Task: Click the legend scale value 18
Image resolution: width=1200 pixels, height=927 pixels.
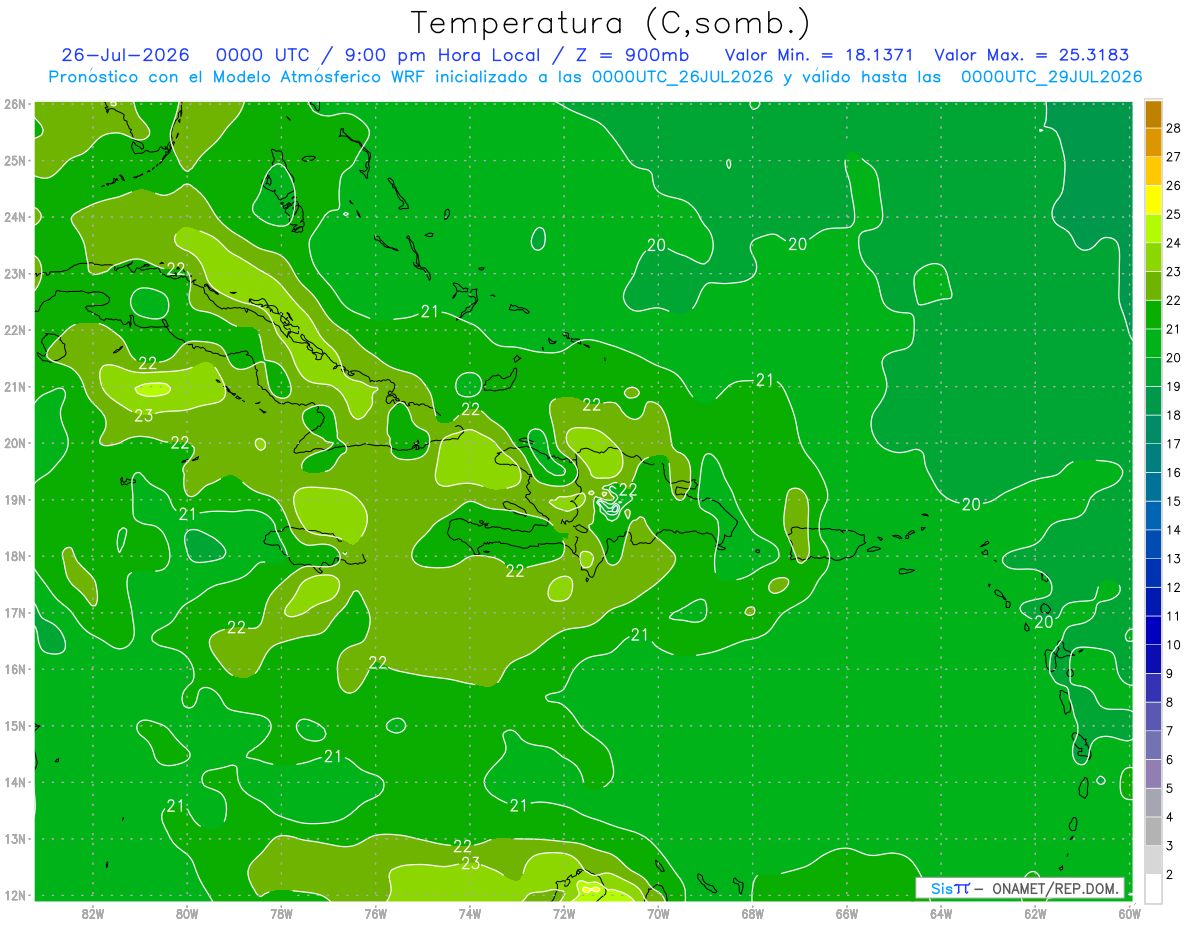Action: coord(1173,415)
